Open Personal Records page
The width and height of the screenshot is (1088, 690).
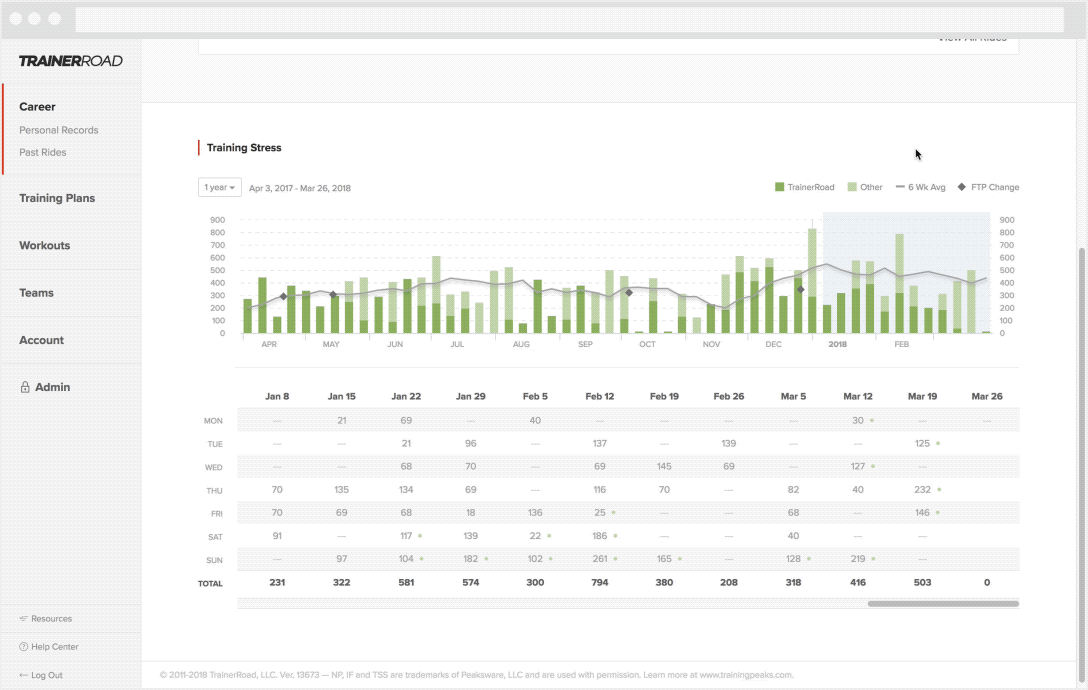pyautogui.click(x=59, y=131)
